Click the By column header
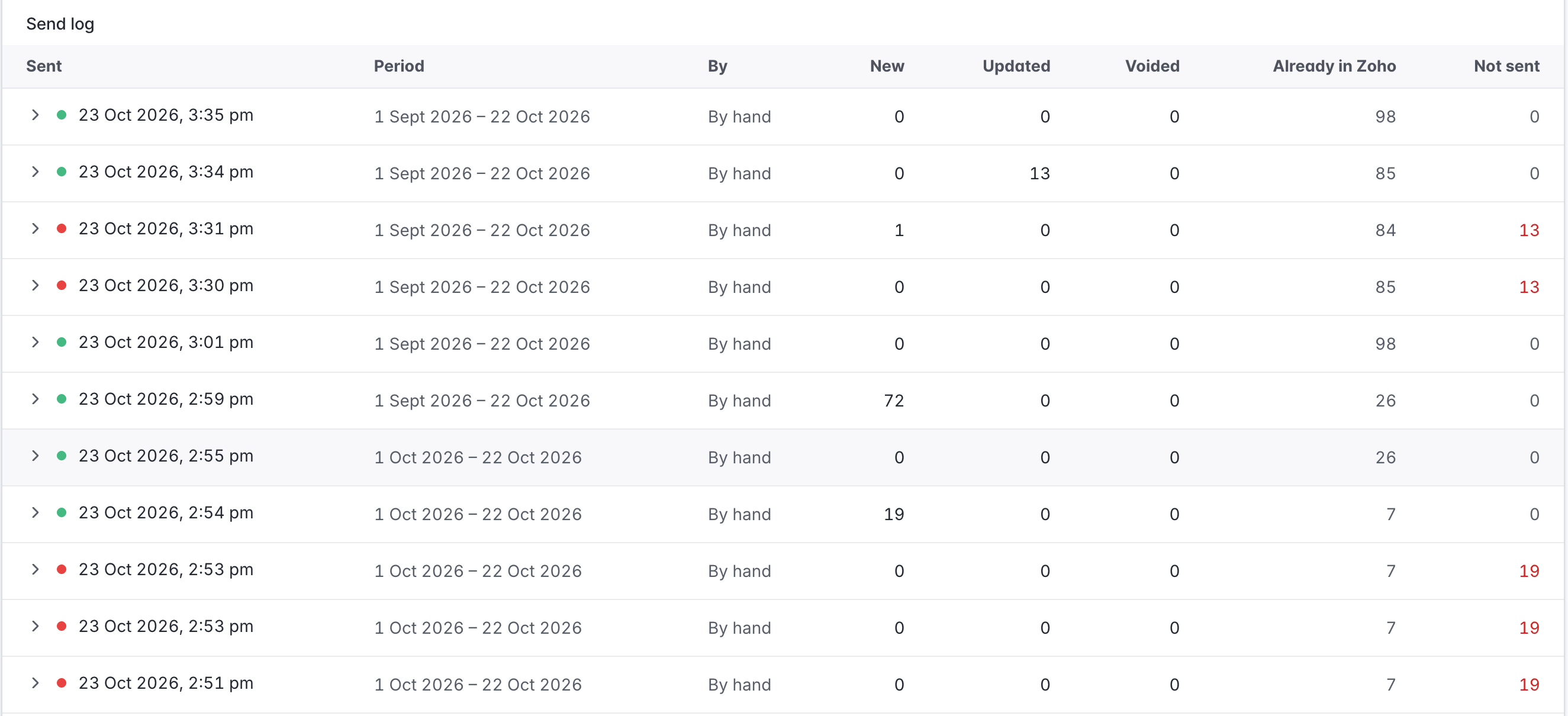Image resolution: width=1568 pixels, height=716 pixels. click(717, 66)
